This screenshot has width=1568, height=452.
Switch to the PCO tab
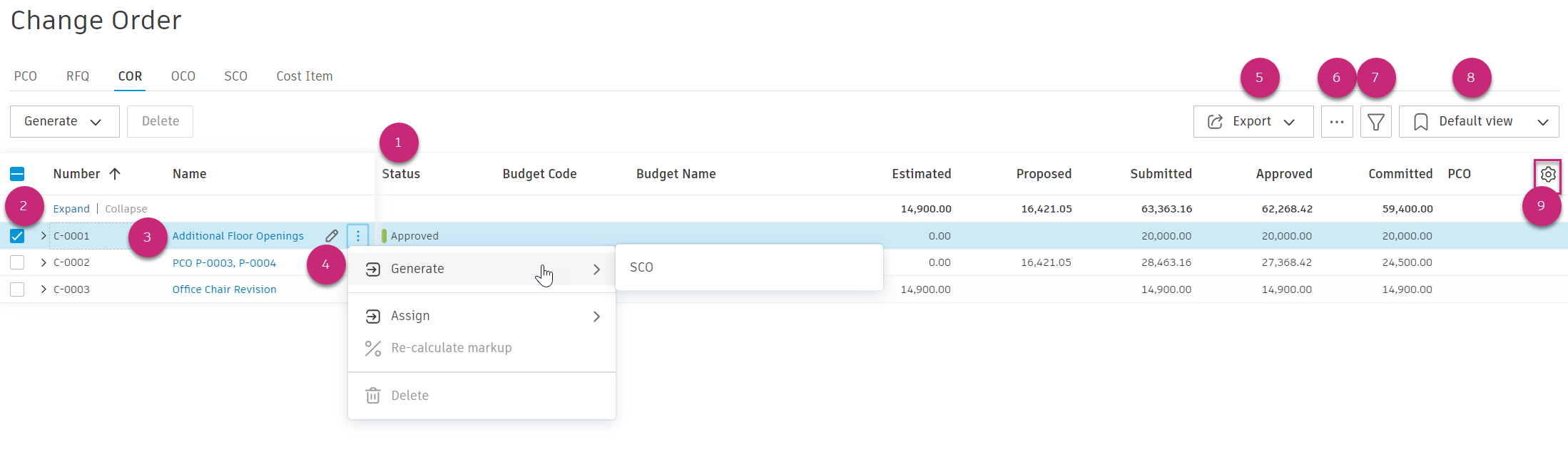(26, 76)
